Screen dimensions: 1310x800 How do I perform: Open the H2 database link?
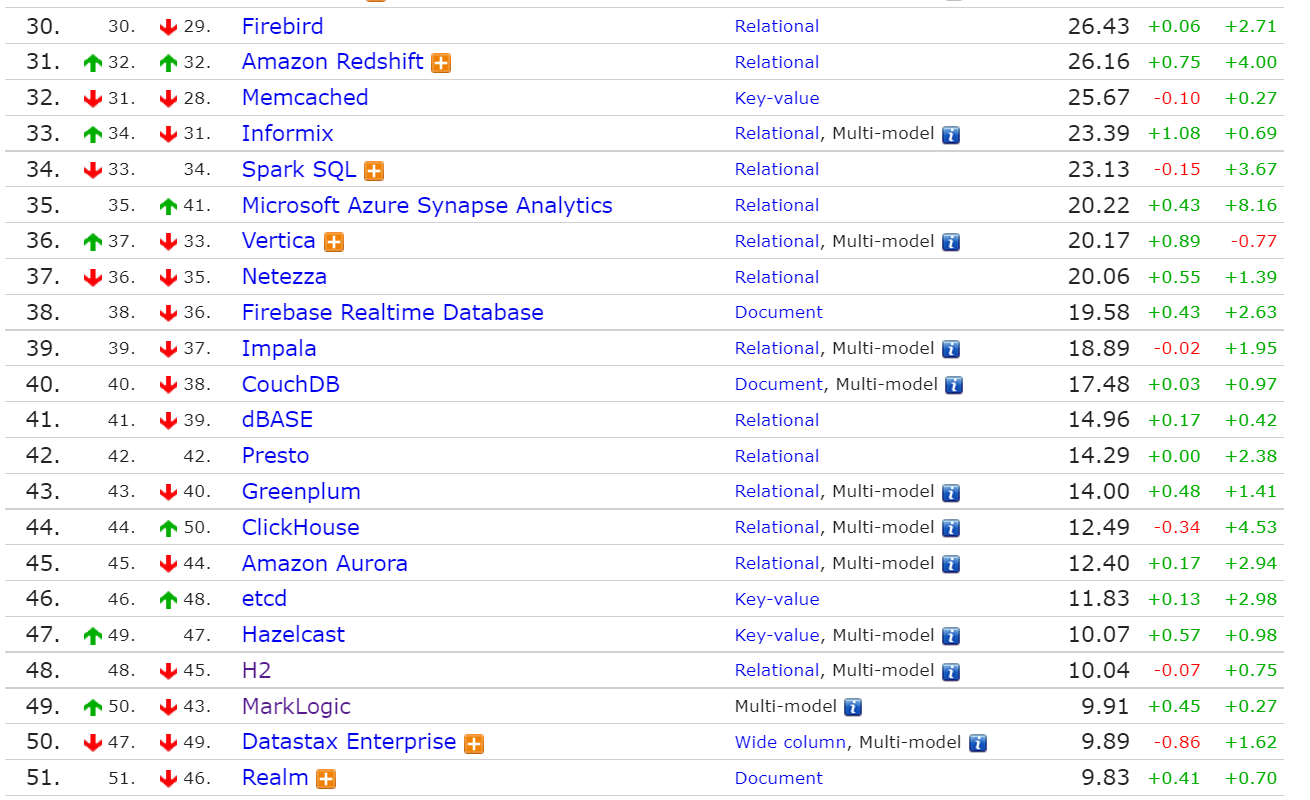[x=257, y=671]
